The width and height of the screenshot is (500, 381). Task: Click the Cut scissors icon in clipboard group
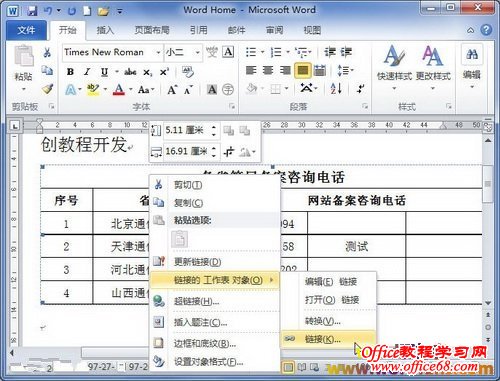[x=47, y=52]
